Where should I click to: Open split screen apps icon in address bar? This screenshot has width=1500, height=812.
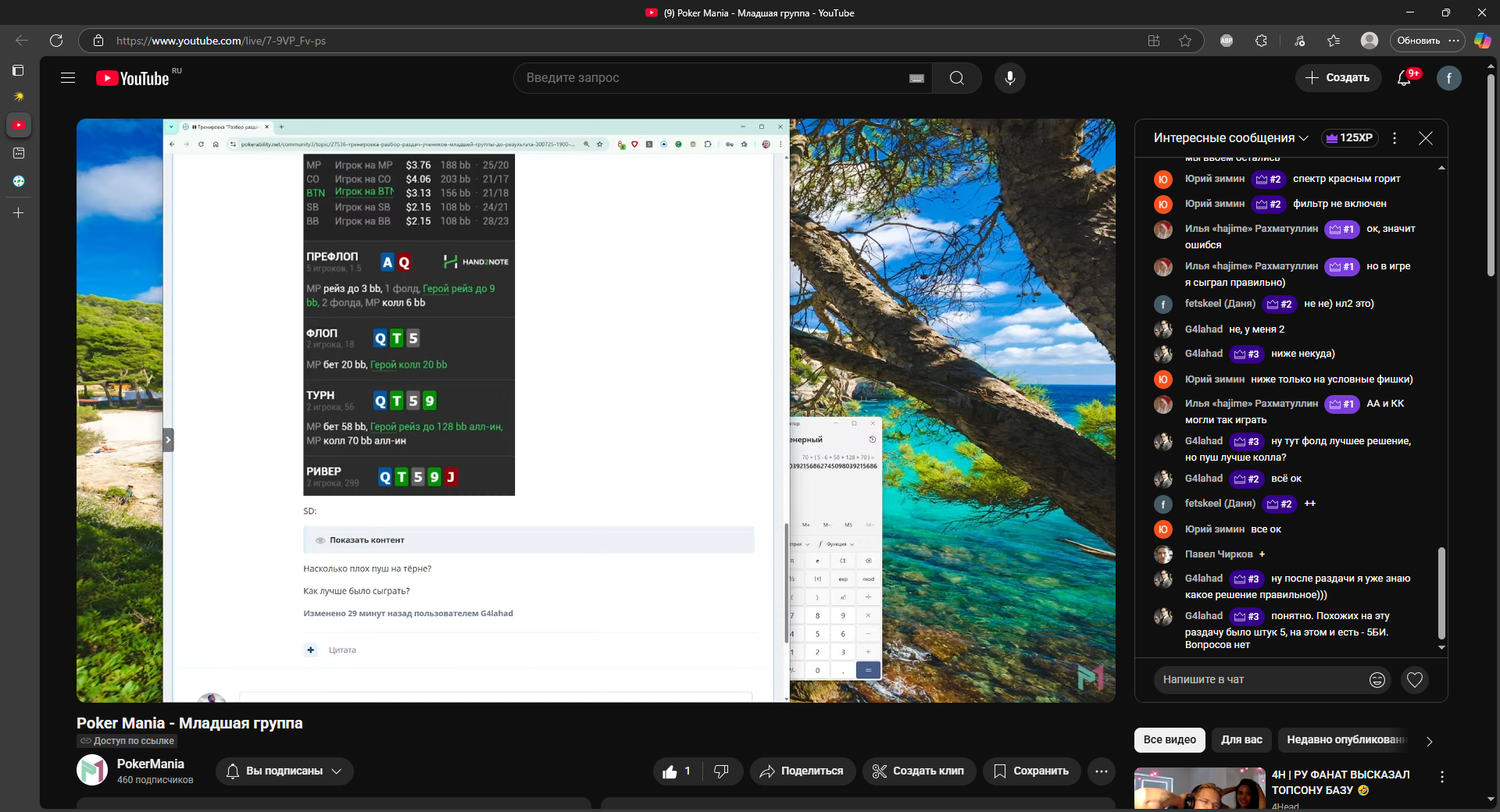[1154, 41]
